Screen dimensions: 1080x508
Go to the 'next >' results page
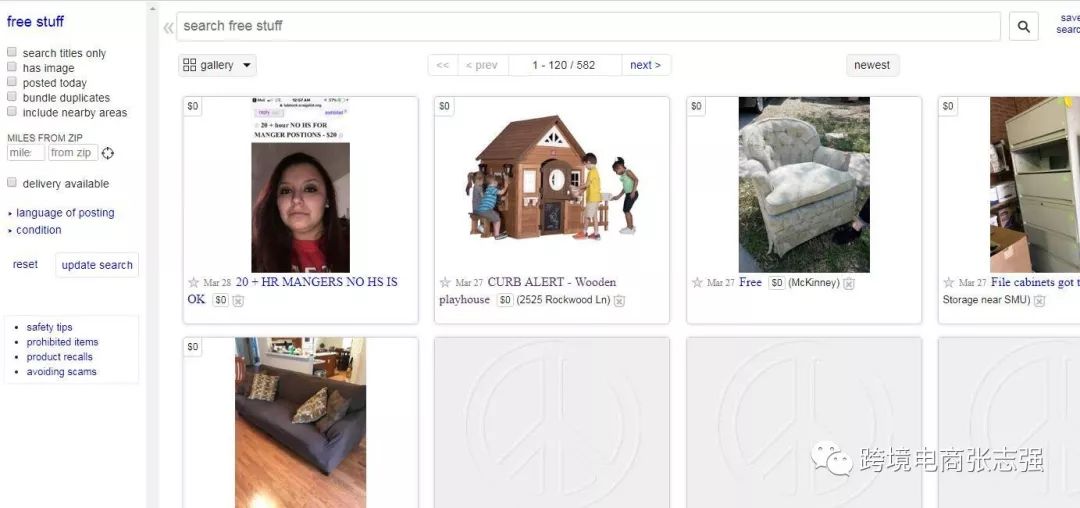pos(645,65)
